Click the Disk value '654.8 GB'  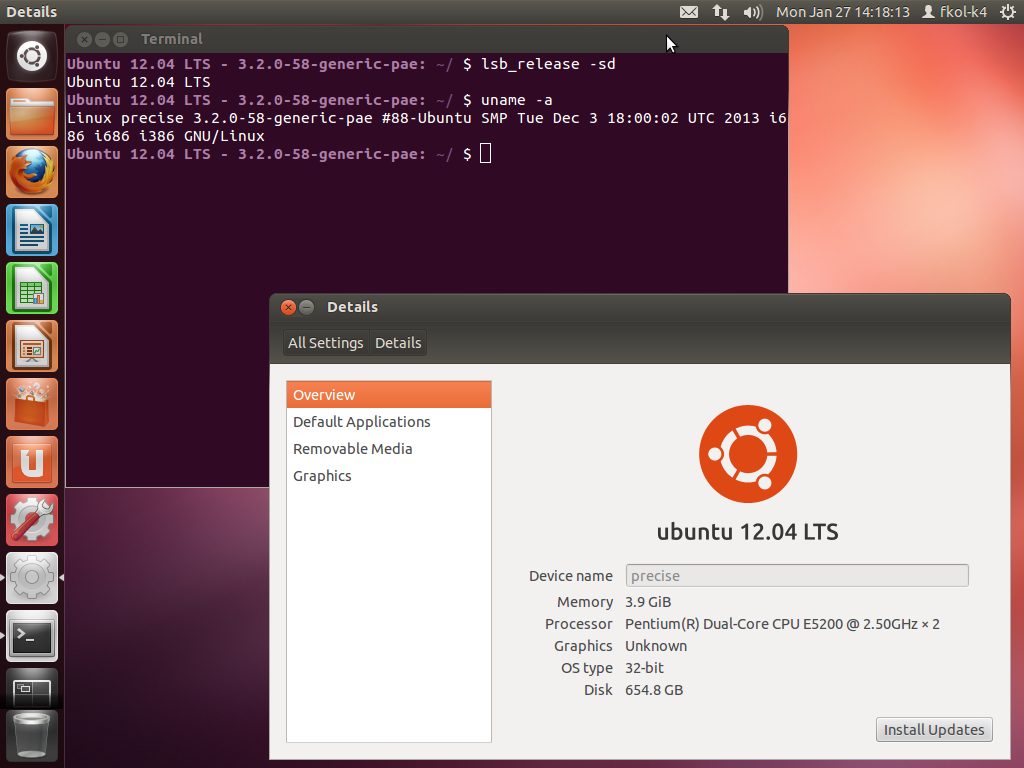[x=654, y=690]
